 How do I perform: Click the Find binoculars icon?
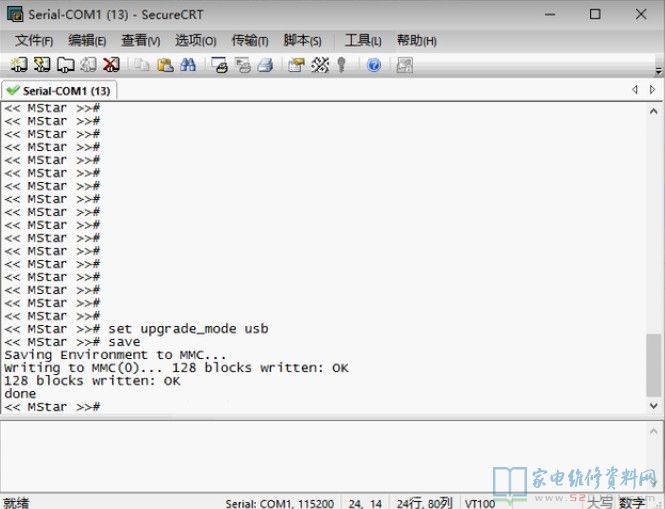[188, 65]
